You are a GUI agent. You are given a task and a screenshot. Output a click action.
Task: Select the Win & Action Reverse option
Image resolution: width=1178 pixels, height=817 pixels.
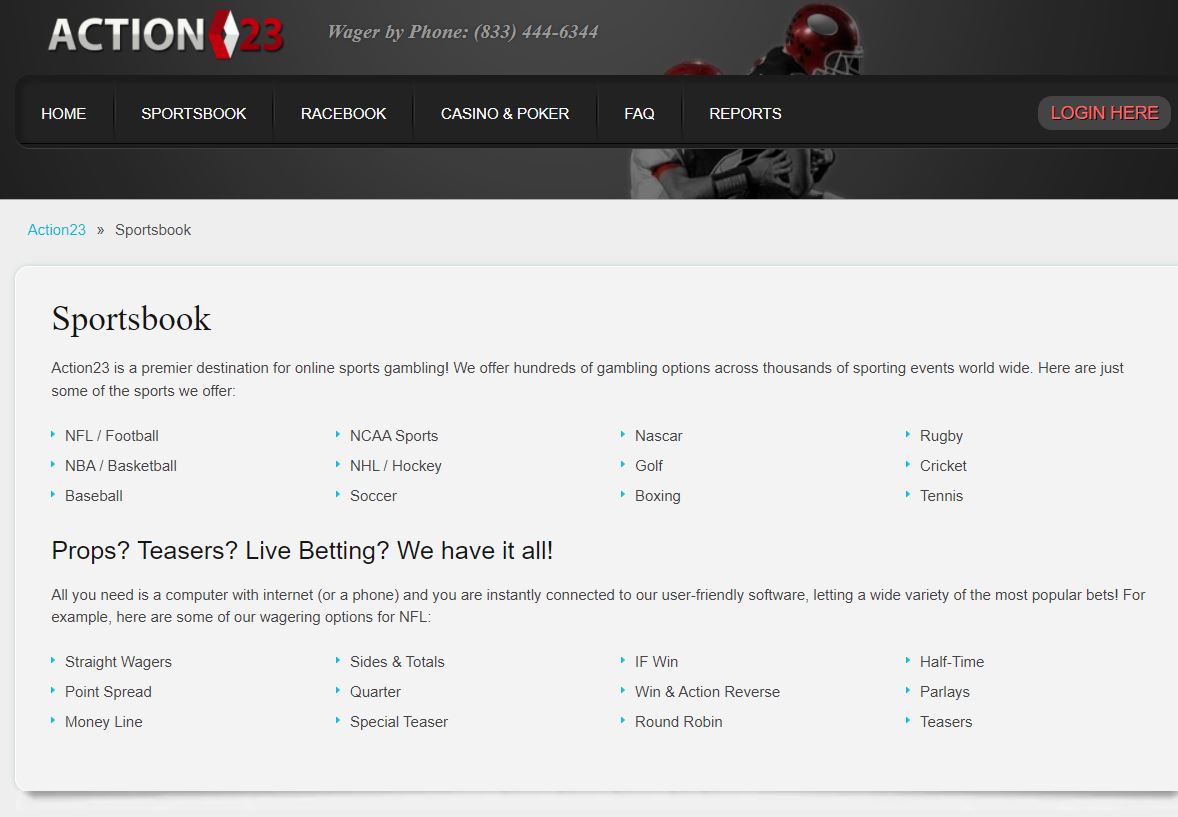point(708,692)
